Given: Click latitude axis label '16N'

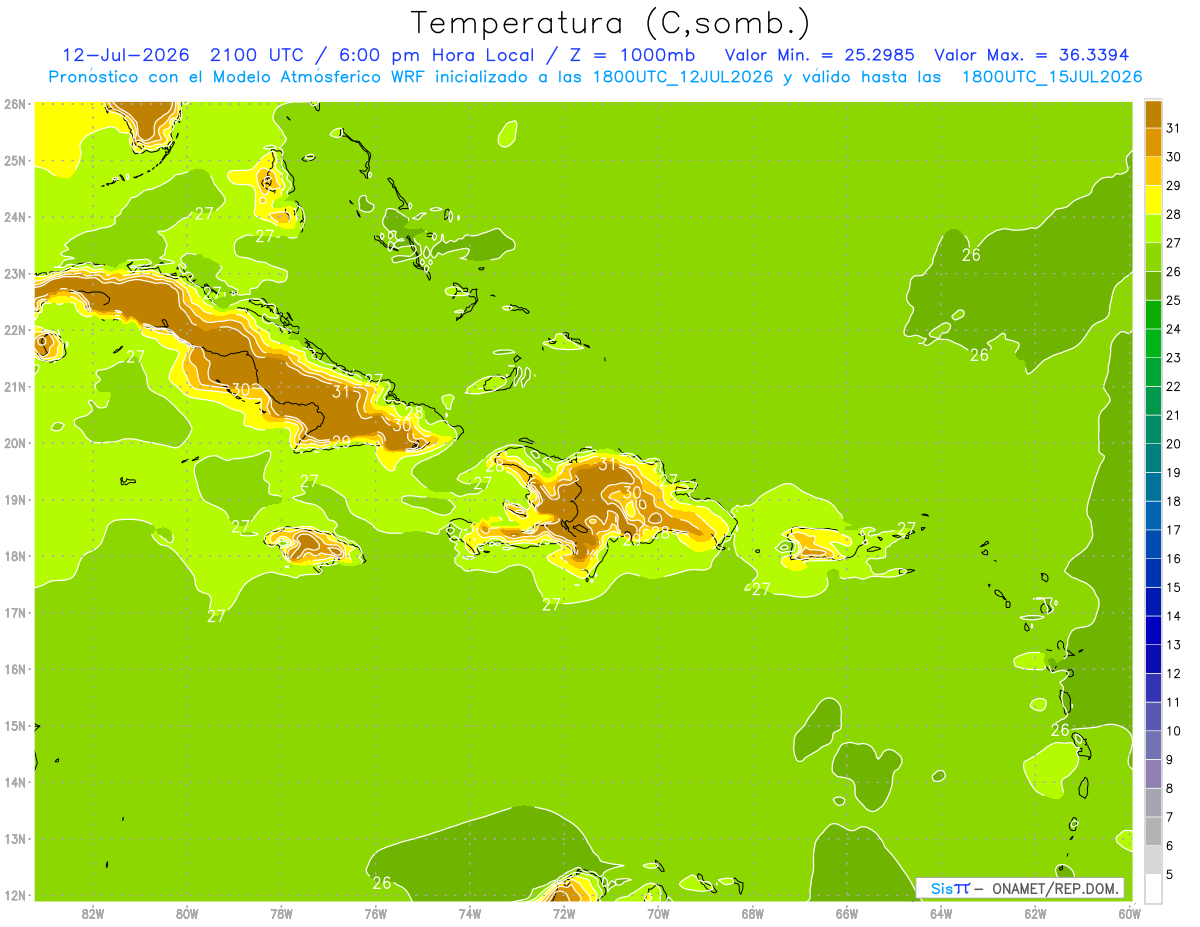Looking at the screenshot, I should (14, 669).
